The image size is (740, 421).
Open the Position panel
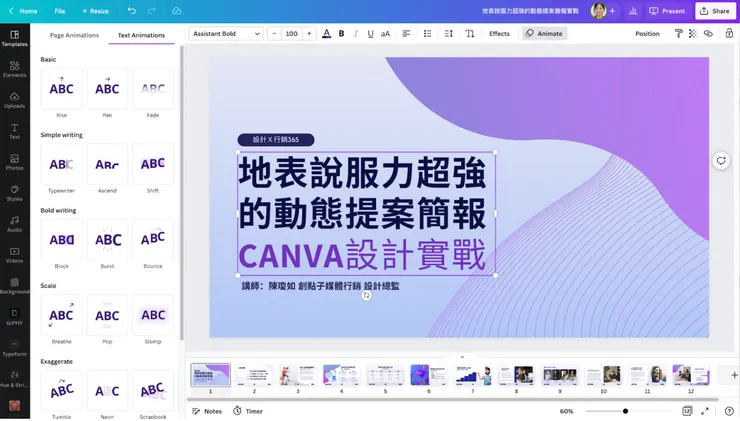tap(647, 34)
